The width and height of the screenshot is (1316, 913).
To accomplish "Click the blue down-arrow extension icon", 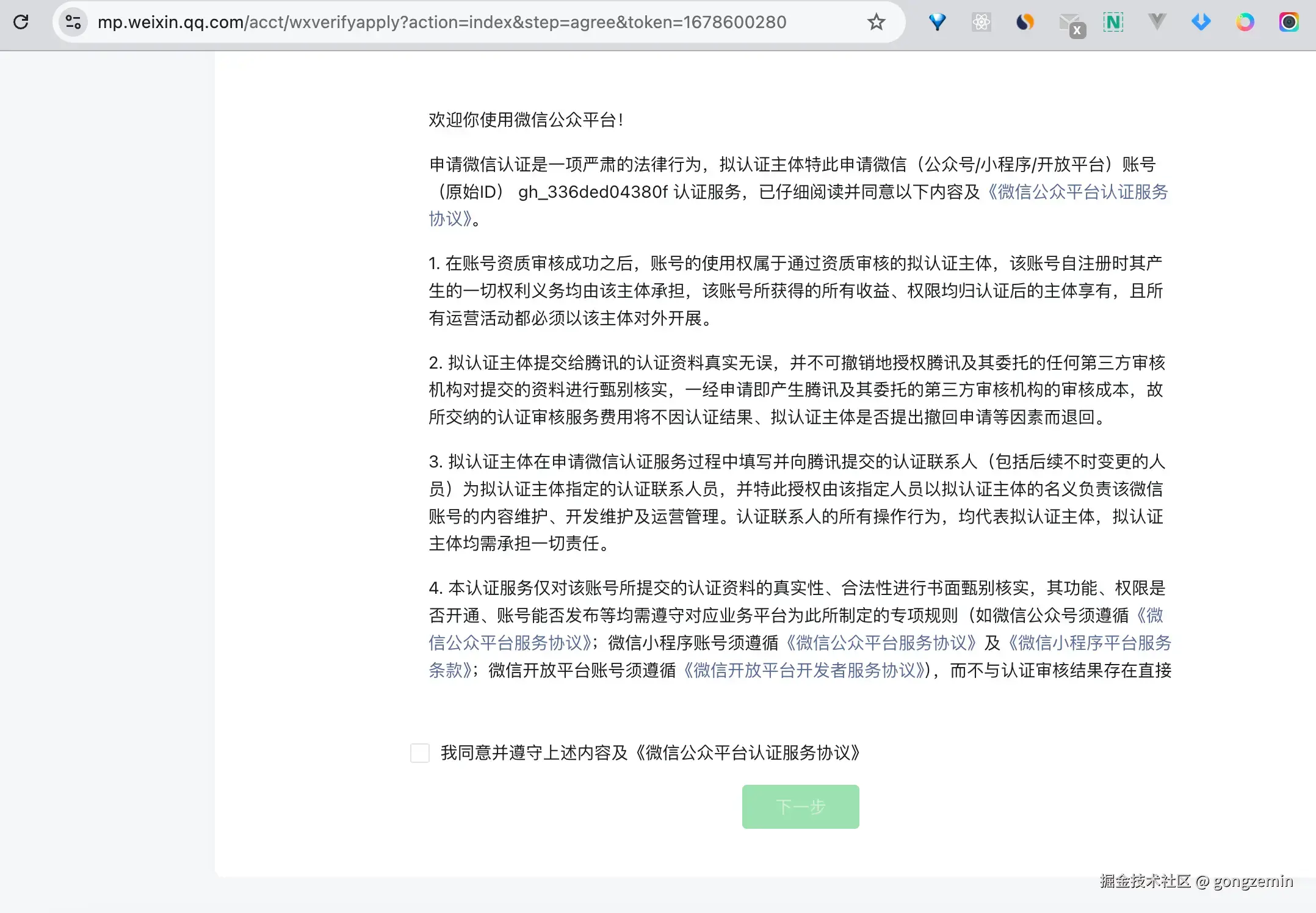I will 1201,22.
